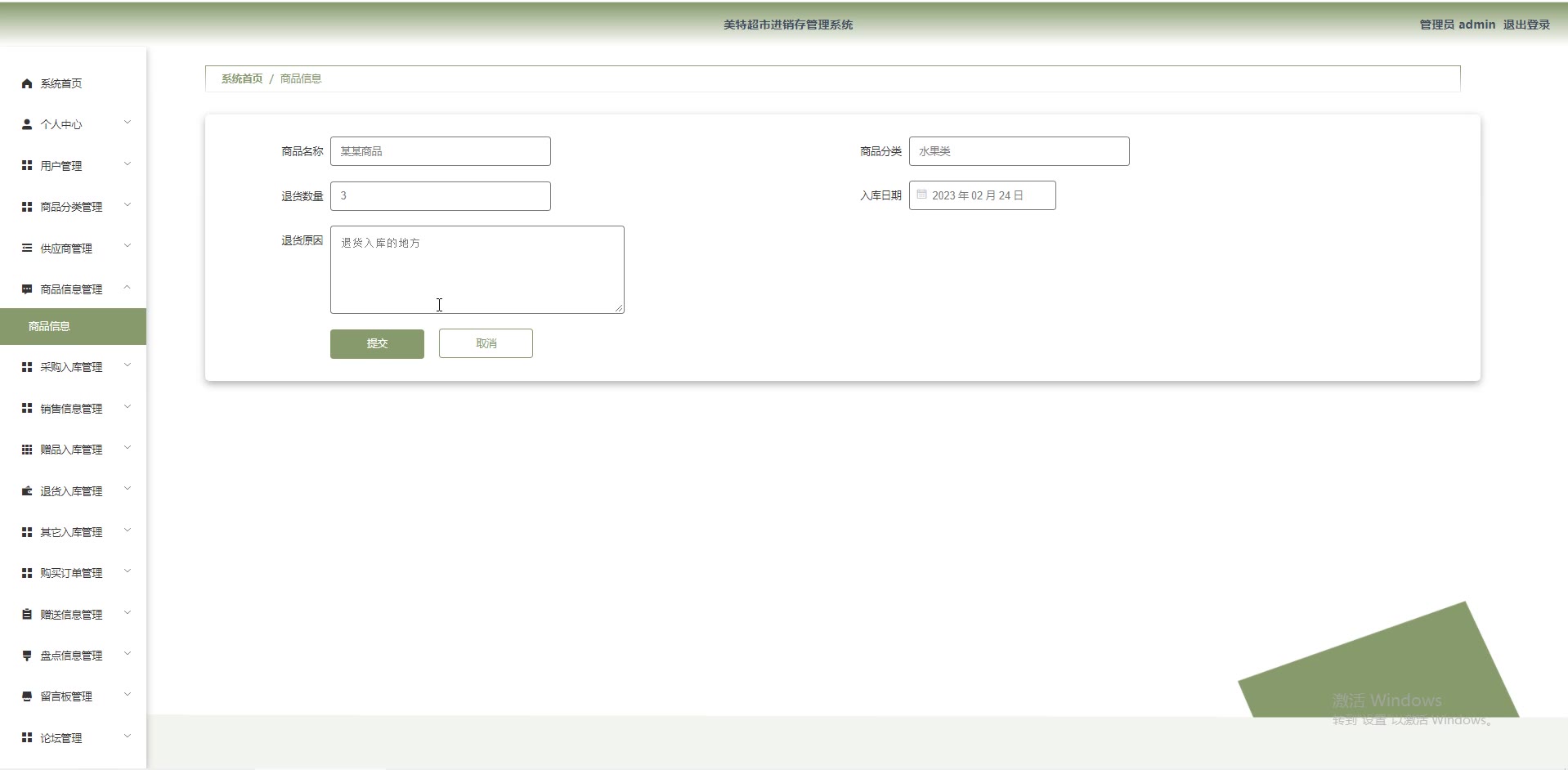
Task: Click the 美特超市进销存管理系统 title
Action: (x=788, y=25)
